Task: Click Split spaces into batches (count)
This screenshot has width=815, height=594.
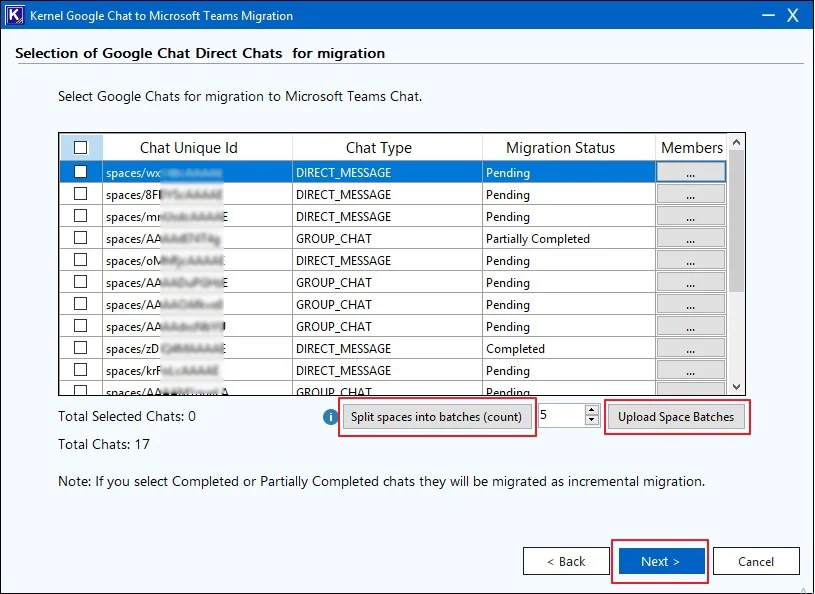Action: (x=437, y=417)
